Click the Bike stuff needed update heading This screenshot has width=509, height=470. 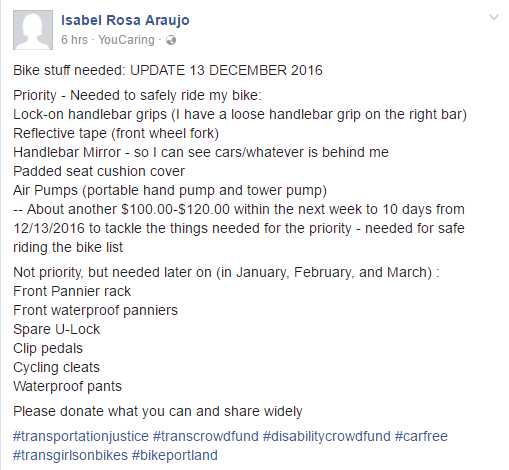click(168, 70)
